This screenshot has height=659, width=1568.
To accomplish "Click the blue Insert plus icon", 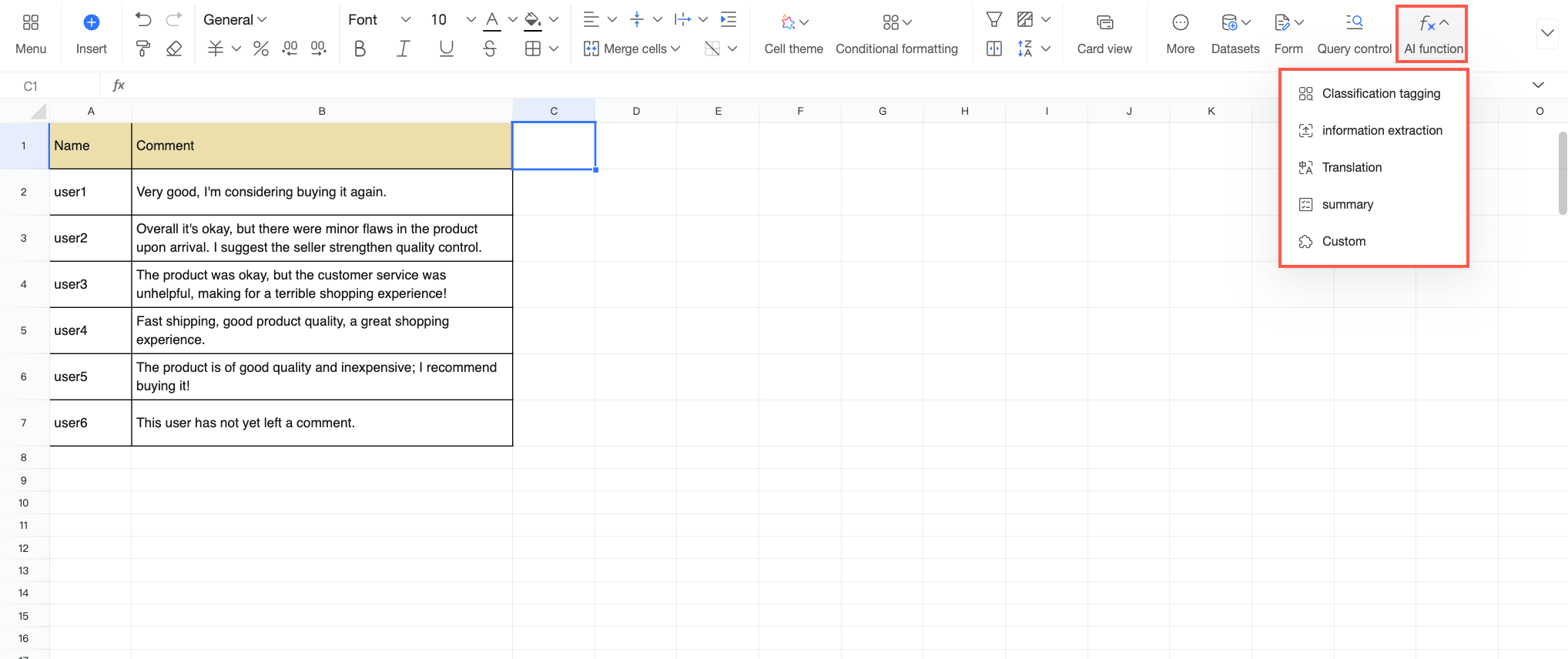I will click(x=91, y=22).
